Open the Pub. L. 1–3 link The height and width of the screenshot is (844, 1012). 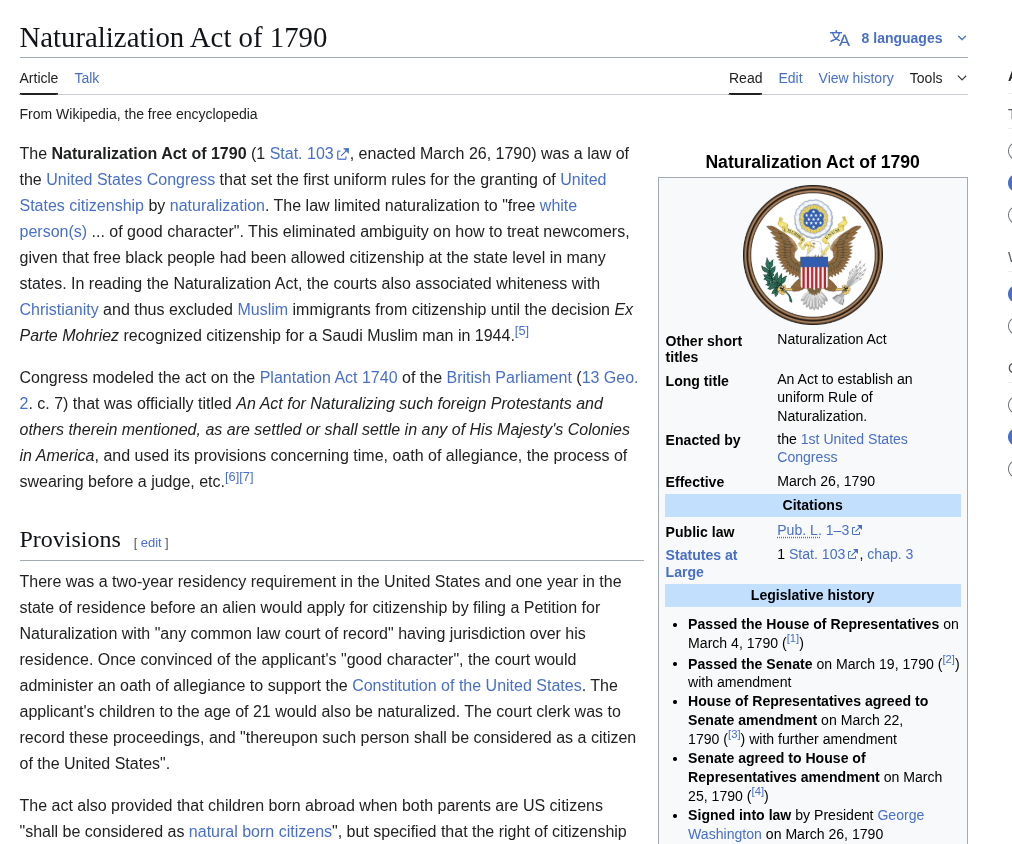point(813,530)
